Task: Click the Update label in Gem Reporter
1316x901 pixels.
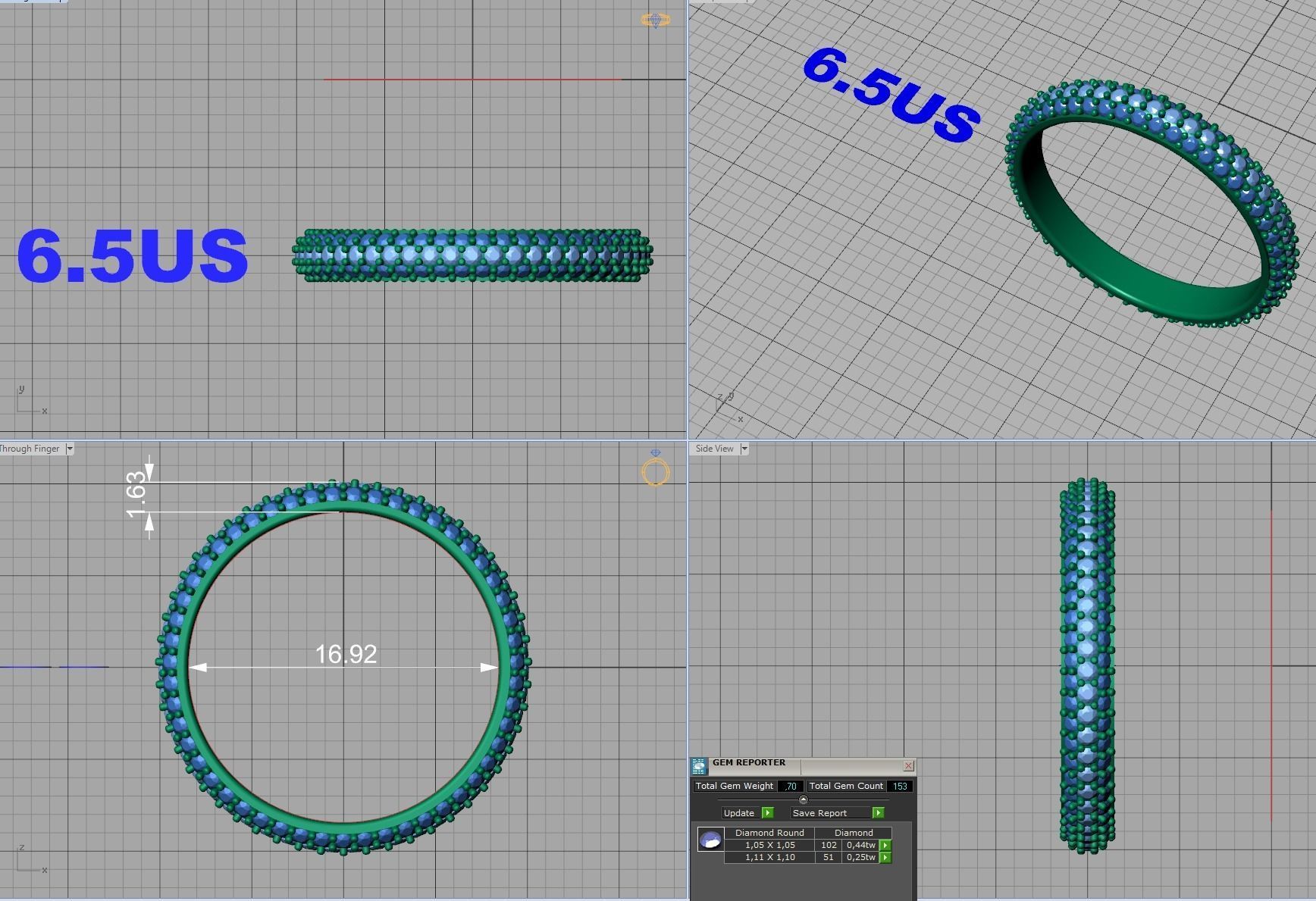Action: (x=739, y=813)
